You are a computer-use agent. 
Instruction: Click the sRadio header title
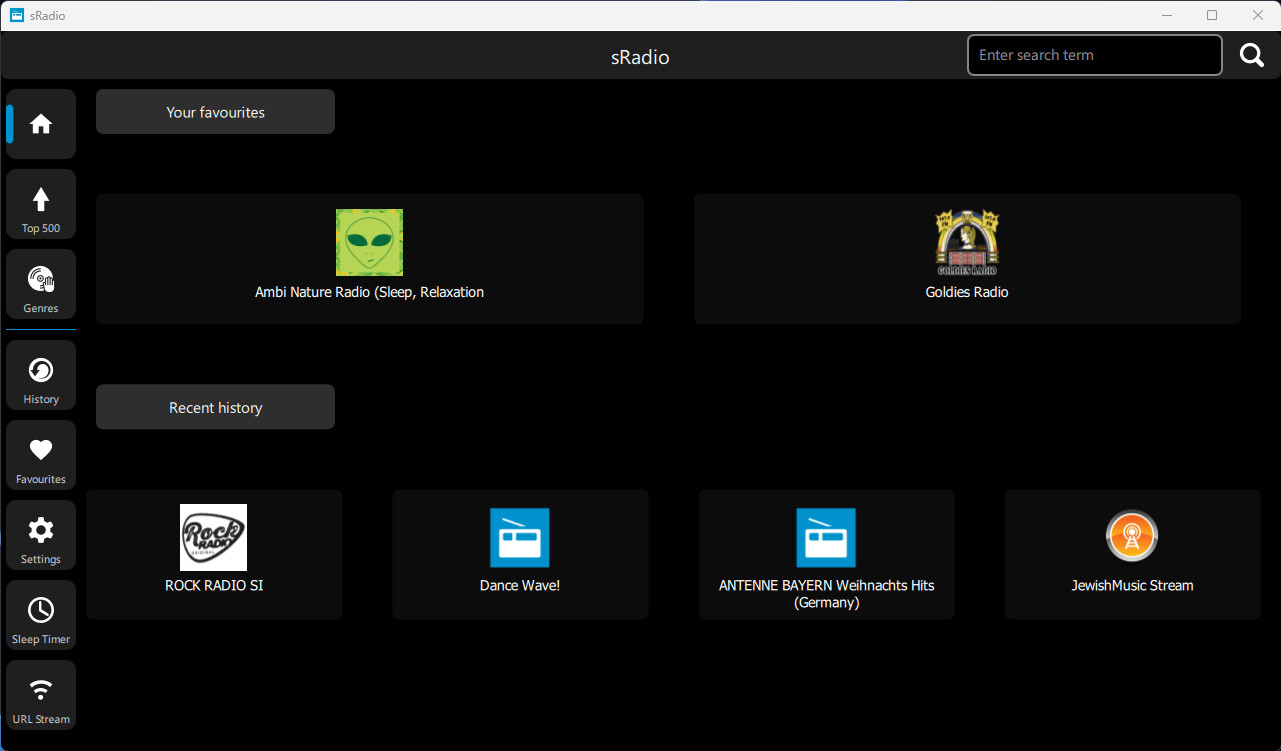pos(640,57)
